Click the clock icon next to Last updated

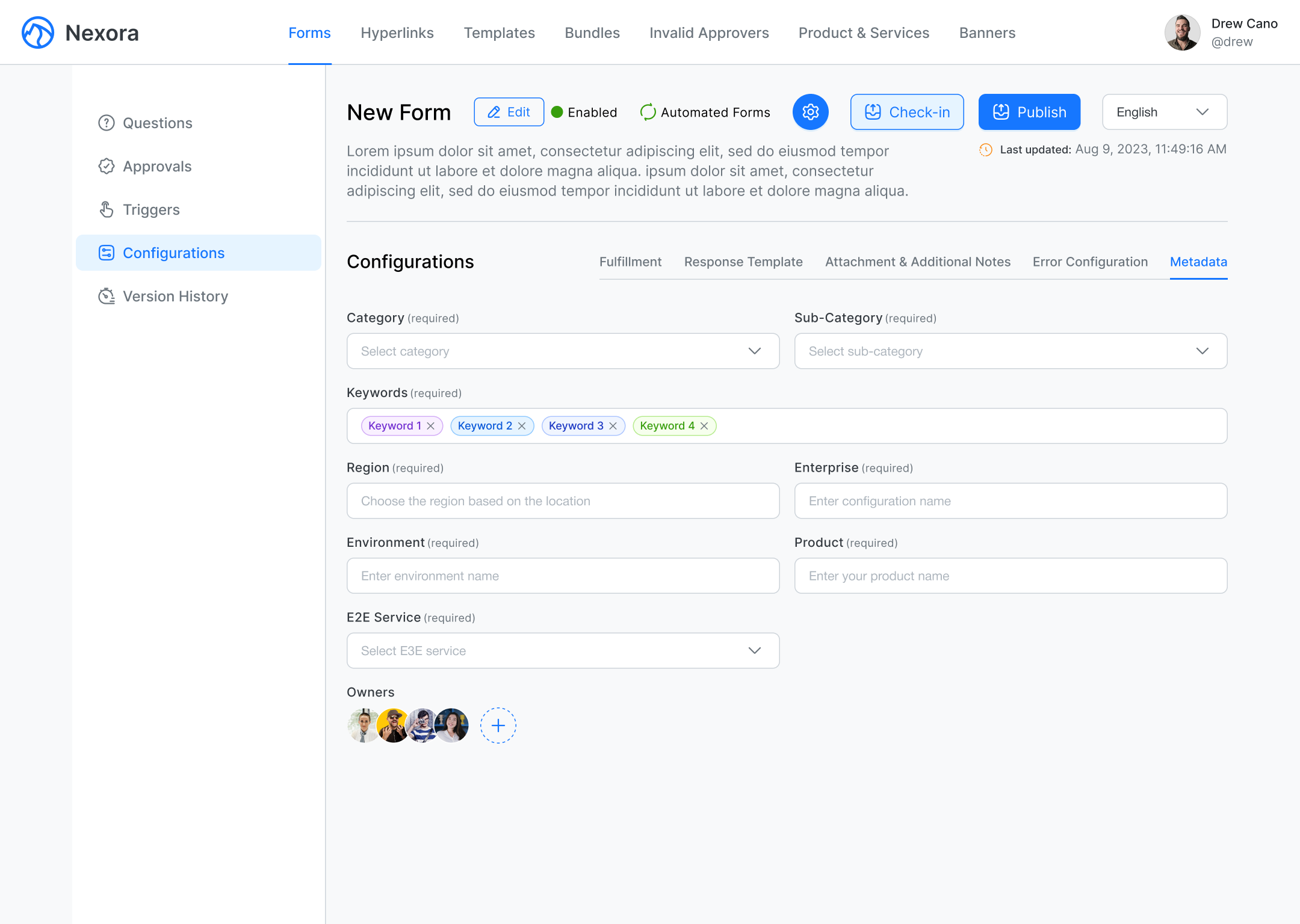pyautogui.click(x=985, y=149)
